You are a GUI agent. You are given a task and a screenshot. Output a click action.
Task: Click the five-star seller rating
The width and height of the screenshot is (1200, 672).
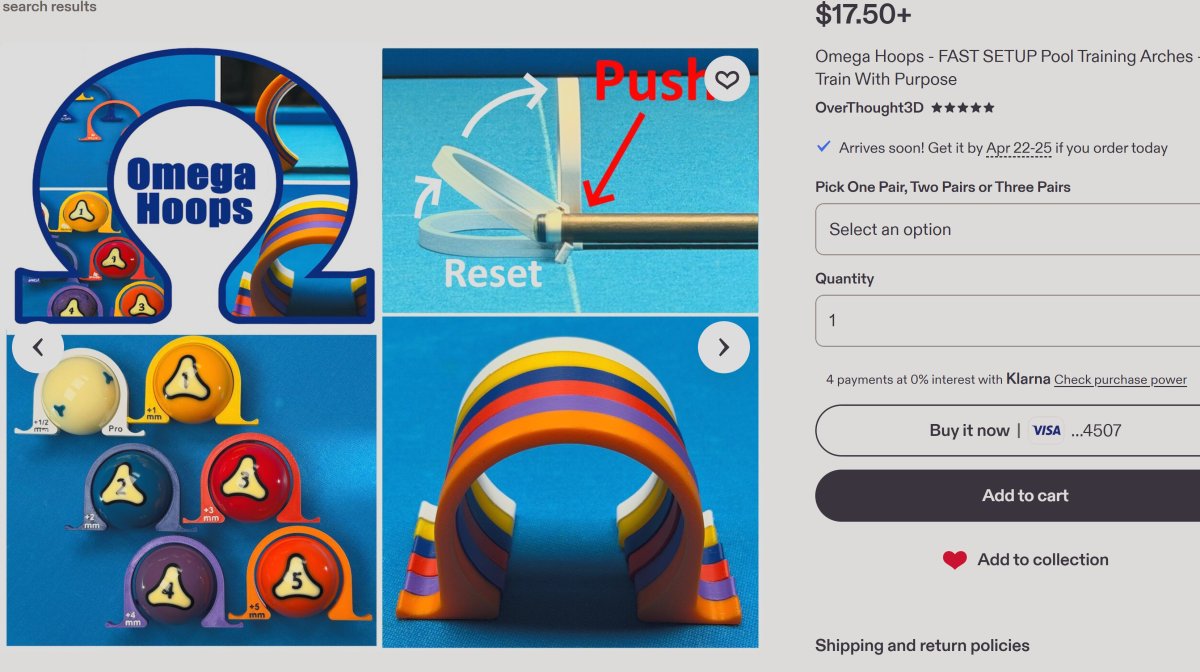963,108
